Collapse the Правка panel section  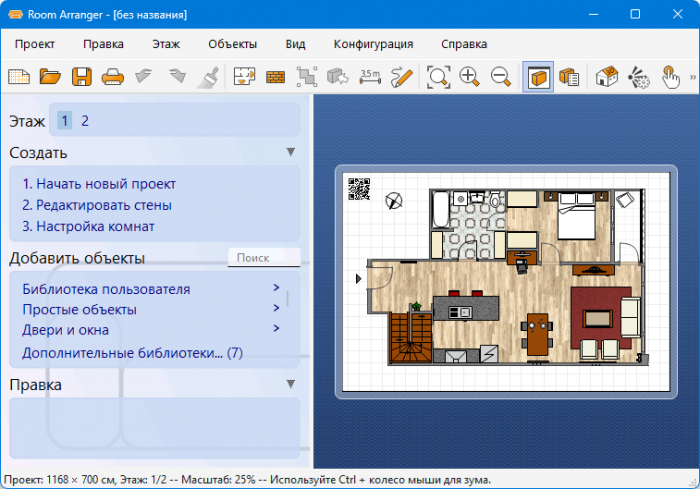tap(291, 384)
